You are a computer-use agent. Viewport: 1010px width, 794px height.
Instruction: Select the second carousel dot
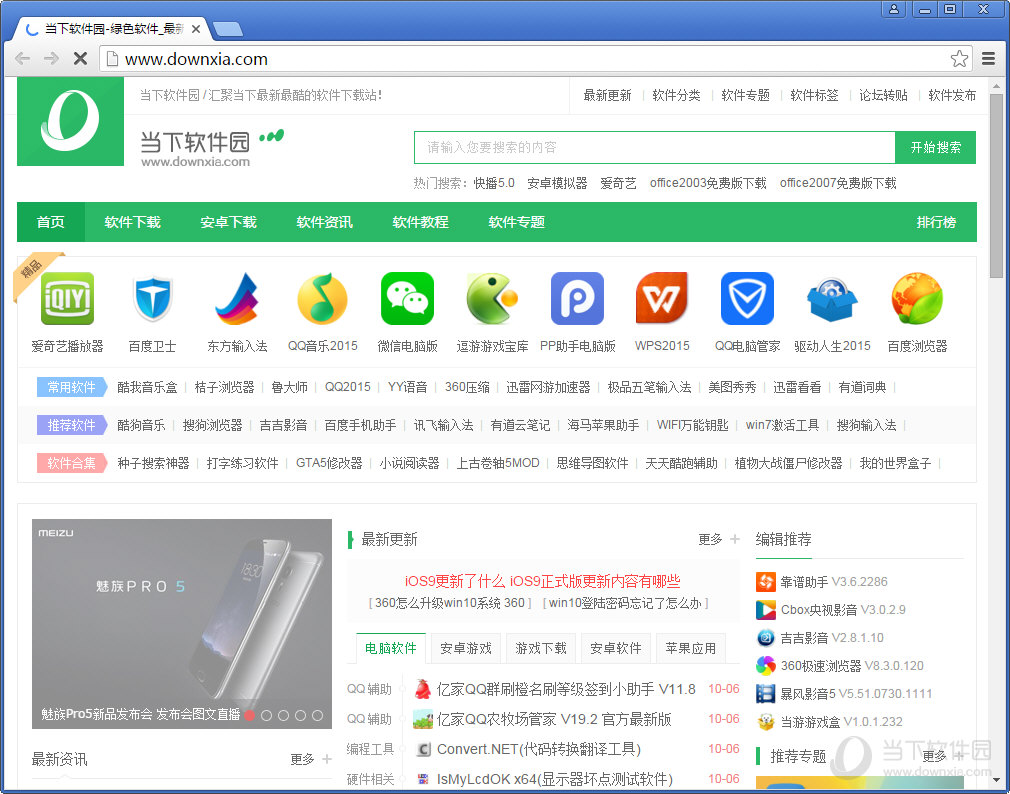tap(267, 715)
